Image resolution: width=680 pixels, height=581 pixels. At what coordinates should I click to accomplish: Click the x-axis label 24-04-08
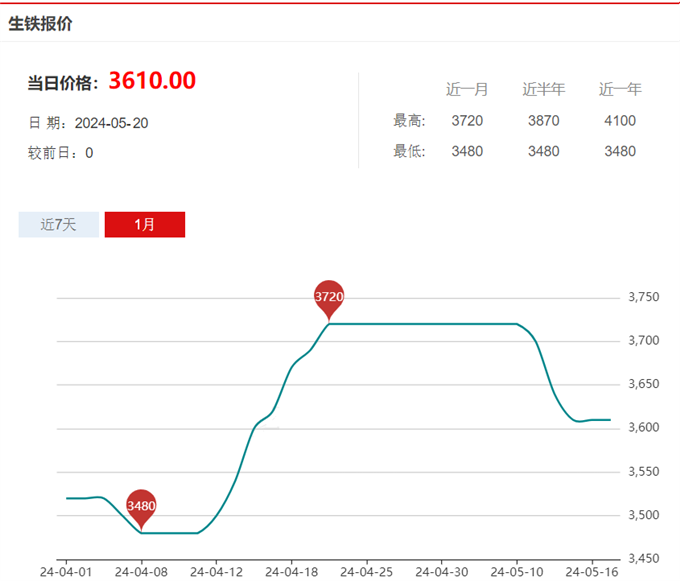141,572
